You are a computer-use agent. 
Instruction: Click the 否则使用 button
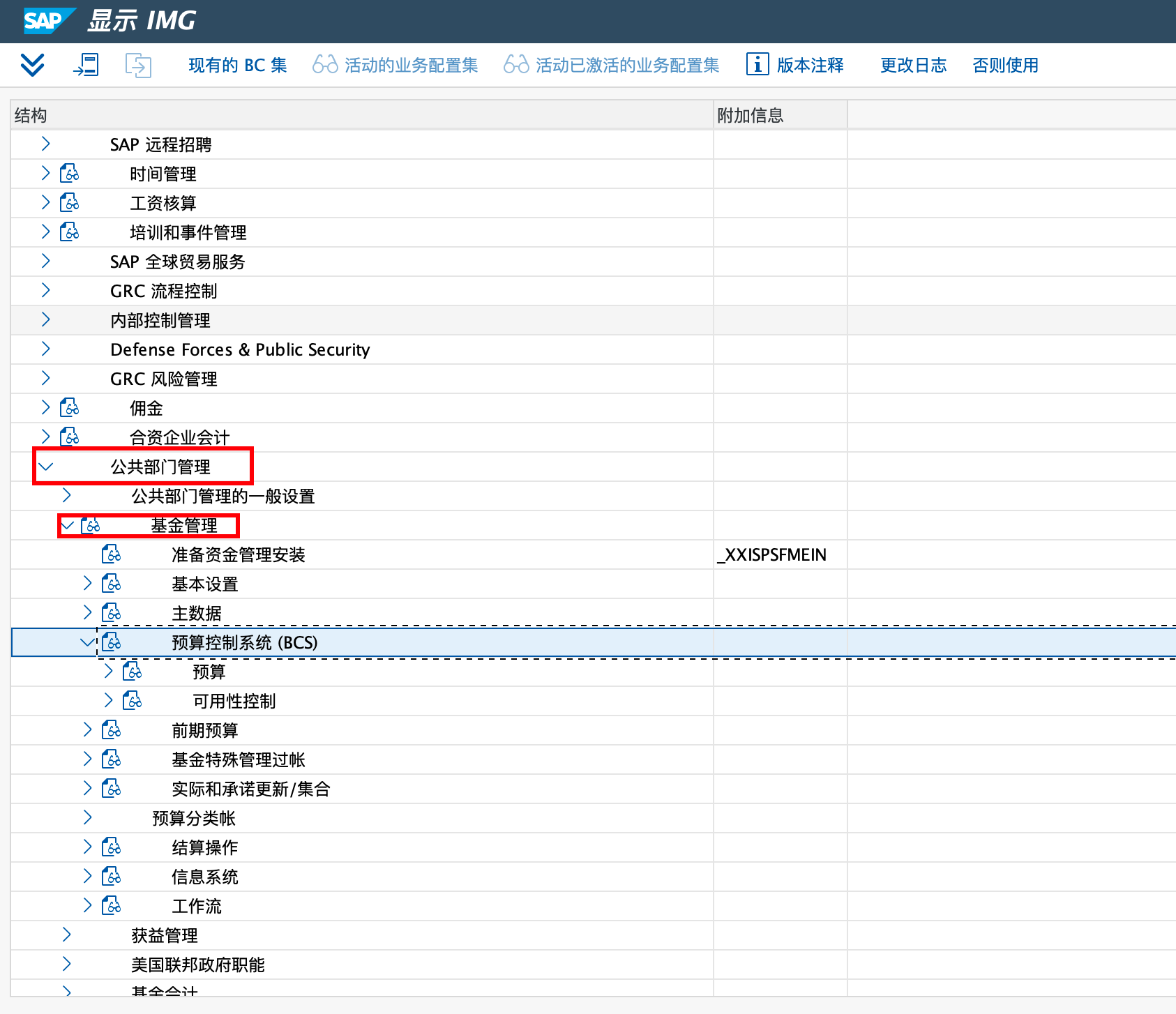pos(1005,65)
